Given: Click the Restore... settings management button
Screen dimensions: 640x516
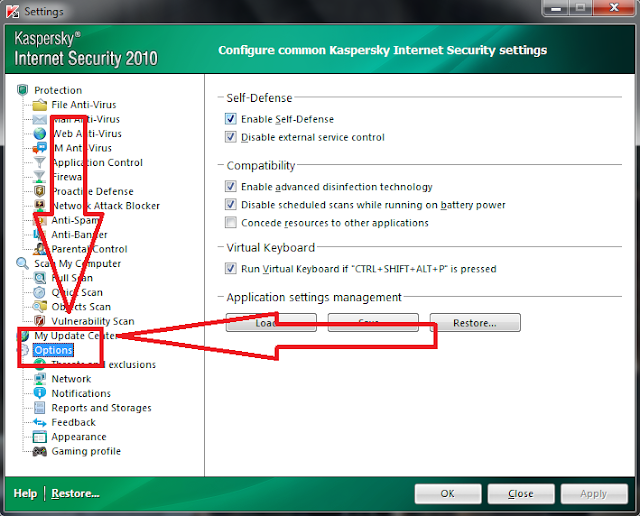Looking at the screenshot, I should tap(475, 322).
